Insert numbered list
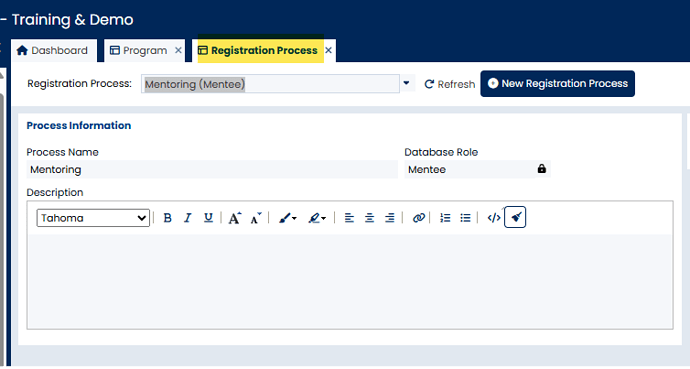Viewport: 690px width, 369px height. coord(445,218)
